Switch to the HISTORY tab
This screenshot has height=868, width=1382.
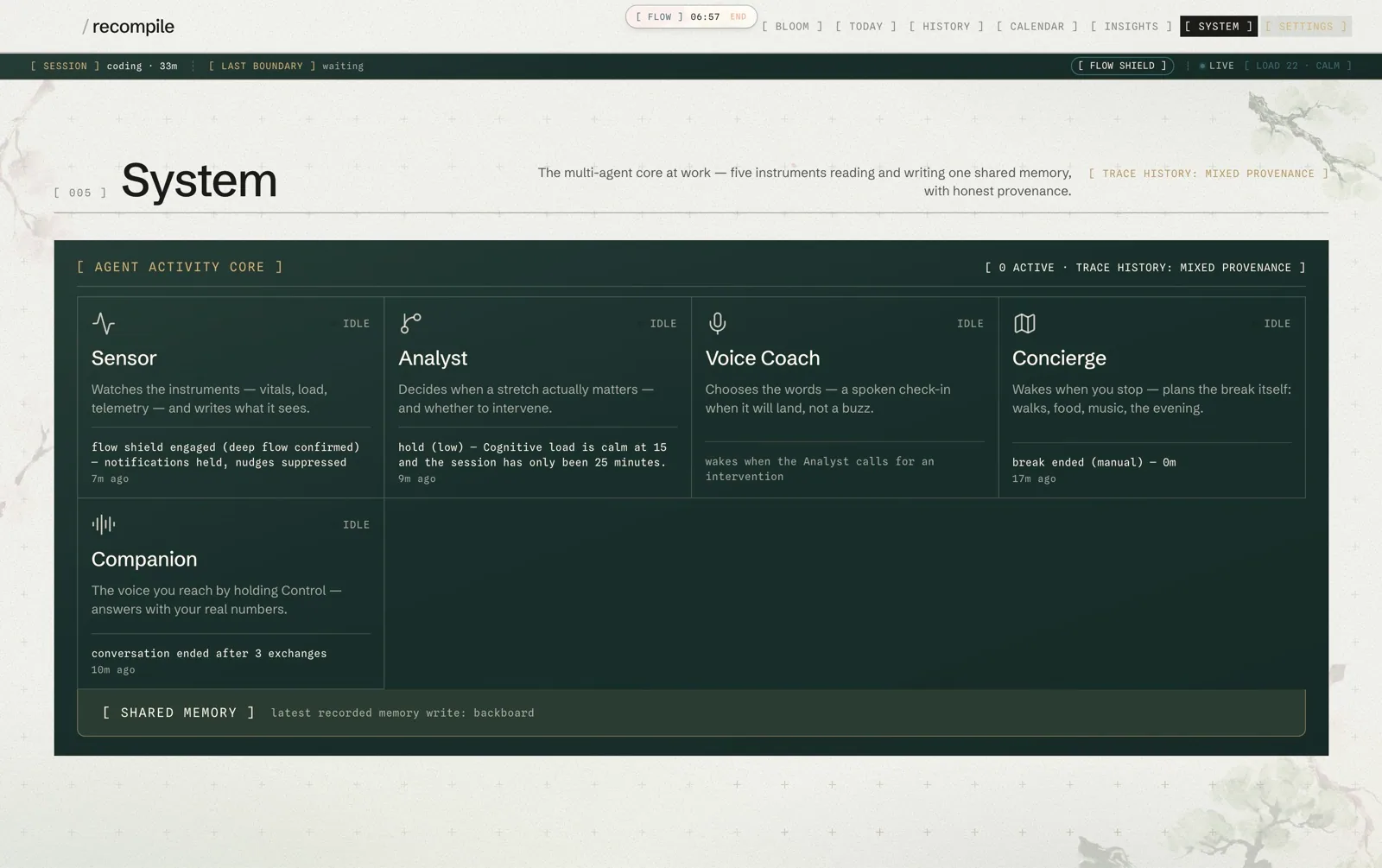[x=946, y=27]
